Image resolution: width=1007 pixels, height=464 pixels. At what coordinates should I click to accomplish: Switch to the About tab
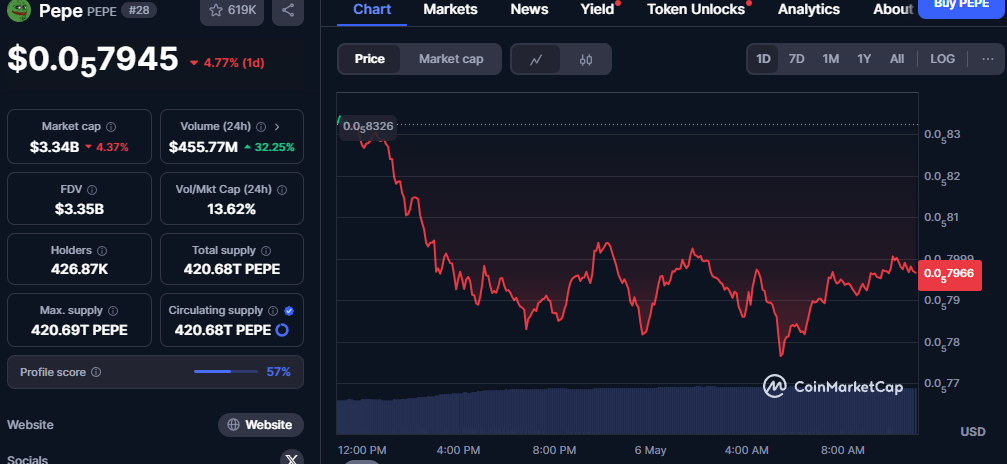893,9
